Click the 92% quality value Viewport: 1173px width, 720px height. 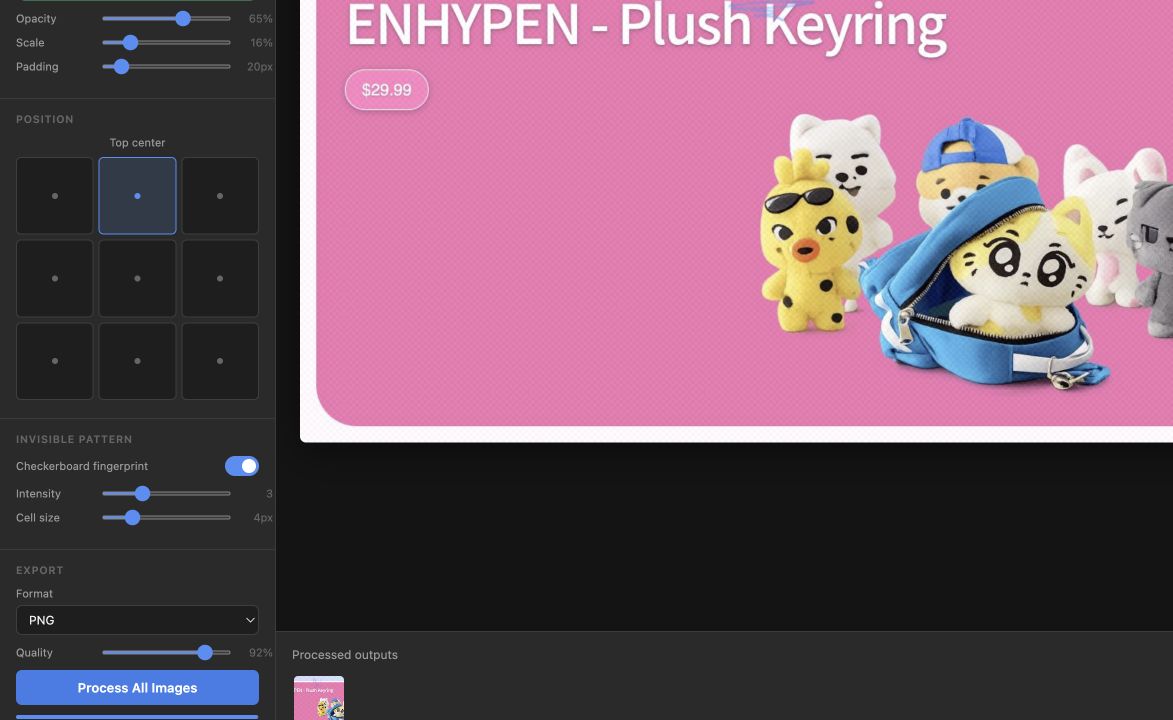click(x=260, y=653)
